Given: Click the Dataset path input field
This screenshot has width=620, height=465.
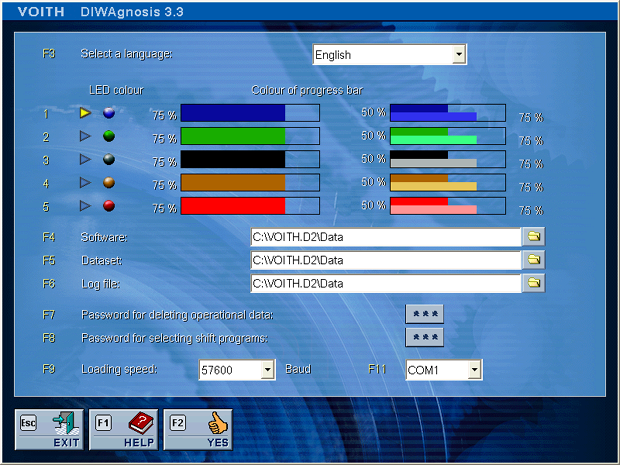Looking at the screenshot, I should pyautogui.click(x=386, y=260).
